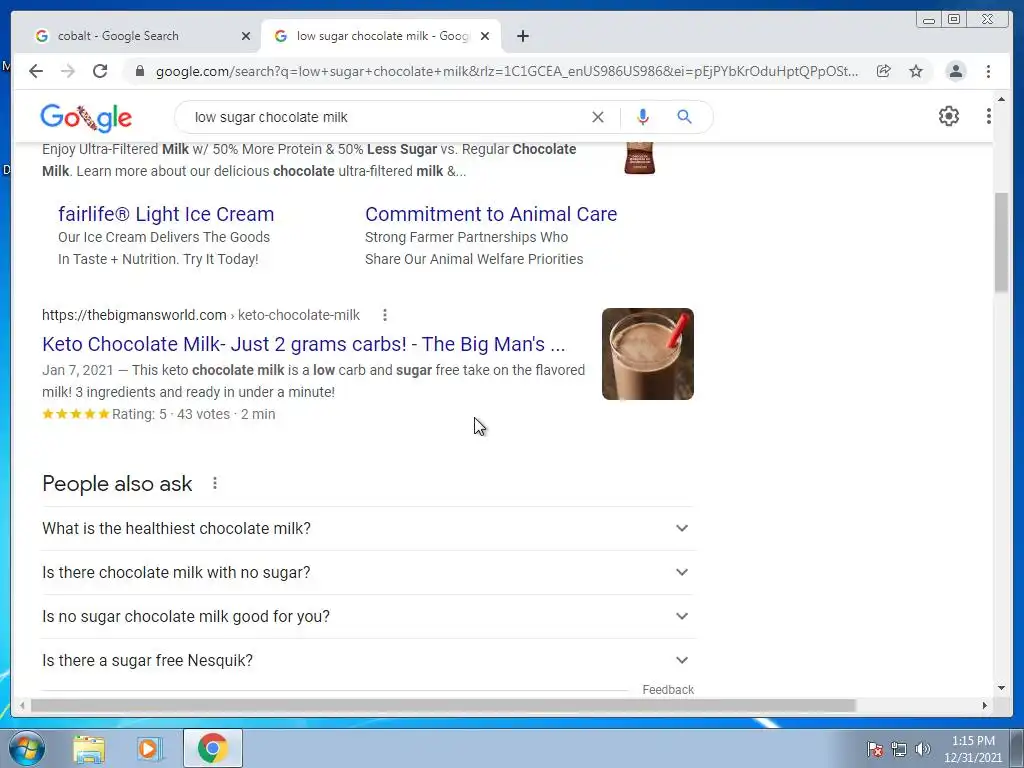Open the Commitment to Animal Care link
Image resolution: width=1024 pixels, height=768 pixels.
(490, 214)
